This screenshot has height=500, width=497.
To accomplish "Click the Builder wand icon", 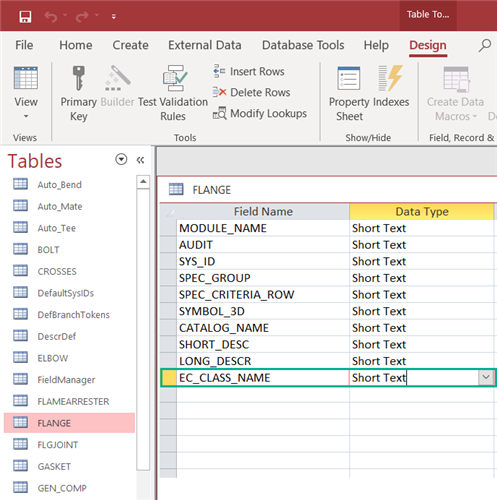I will pyautogui.click(x=117, y=79).
